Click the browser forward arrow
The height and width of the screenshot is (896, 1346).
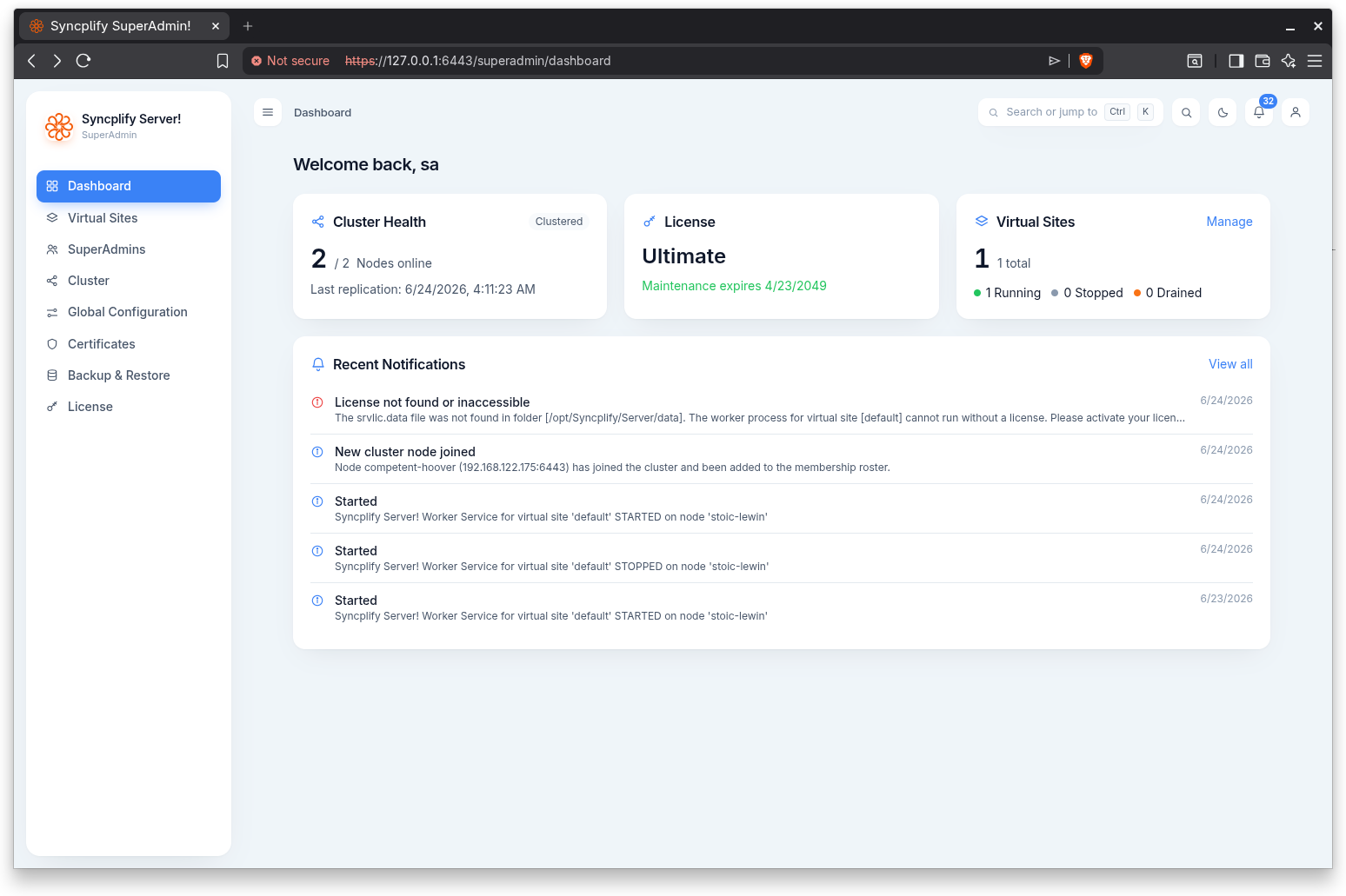click(57, 61)
